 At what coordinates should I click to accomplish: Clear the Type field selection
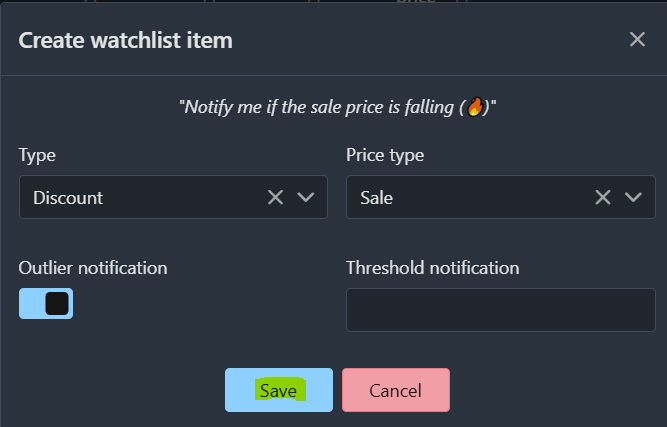[x=276, y=197]
